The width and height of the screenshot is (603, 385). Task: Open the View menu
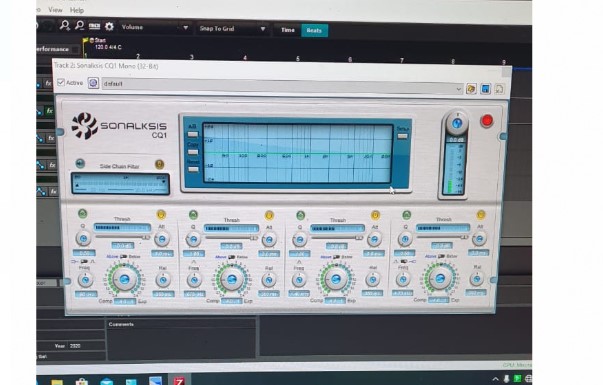55,10
